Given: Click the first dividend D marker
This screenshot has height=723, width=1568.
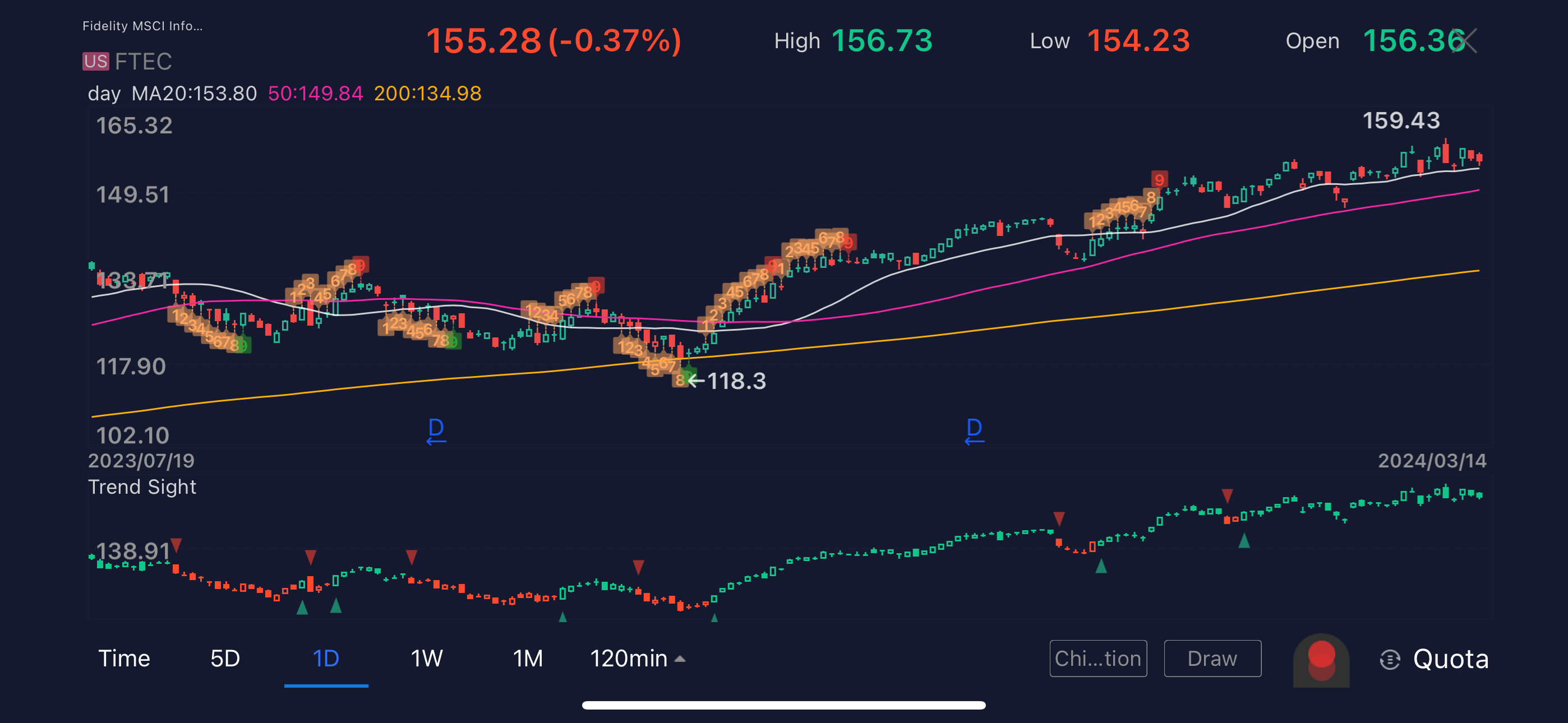Looking at the screenshot, I should point(436,430).
